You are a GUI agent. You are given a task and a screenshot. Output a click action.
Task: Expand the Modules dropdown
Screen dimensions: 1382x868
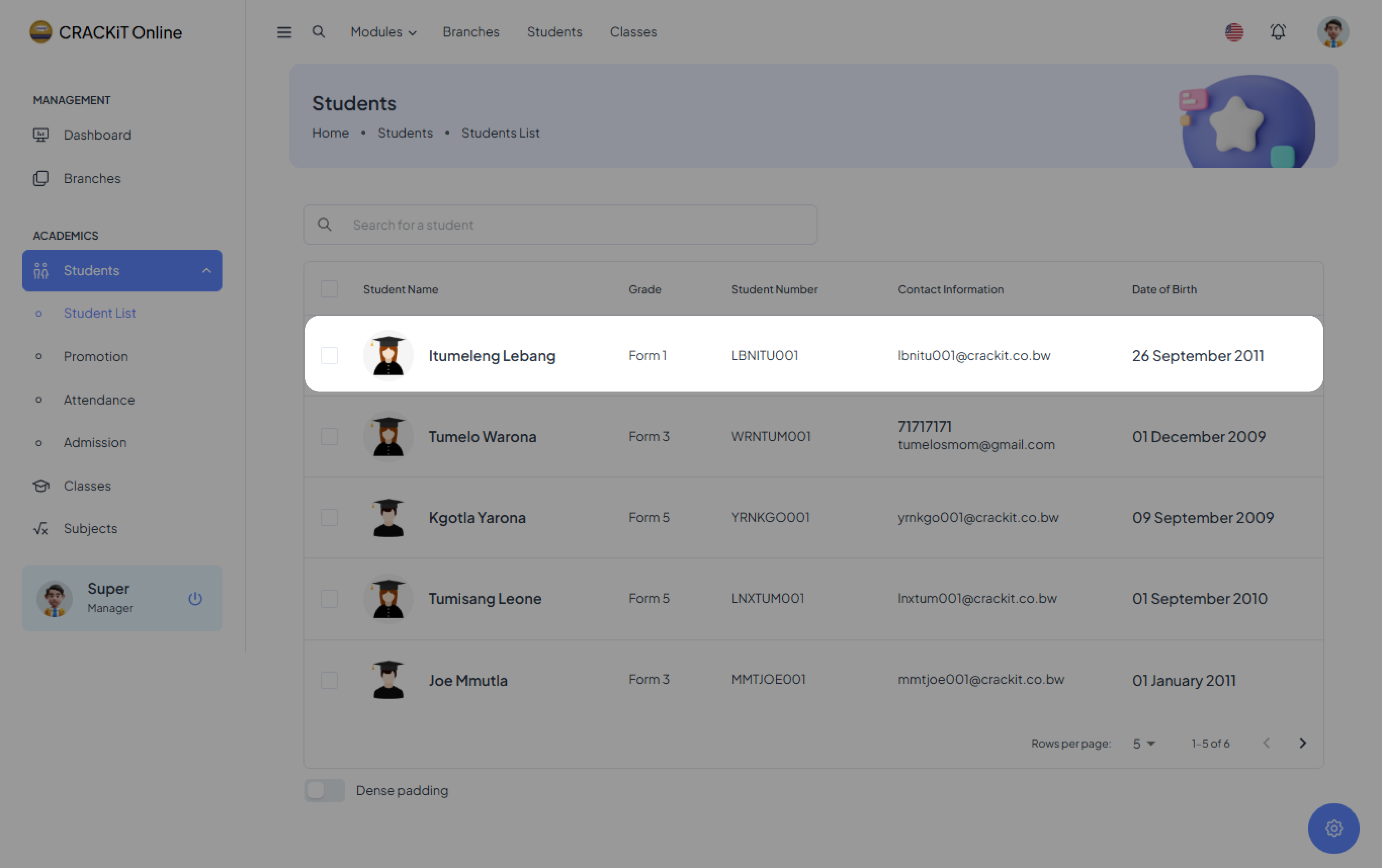click(x=383, y=32)
